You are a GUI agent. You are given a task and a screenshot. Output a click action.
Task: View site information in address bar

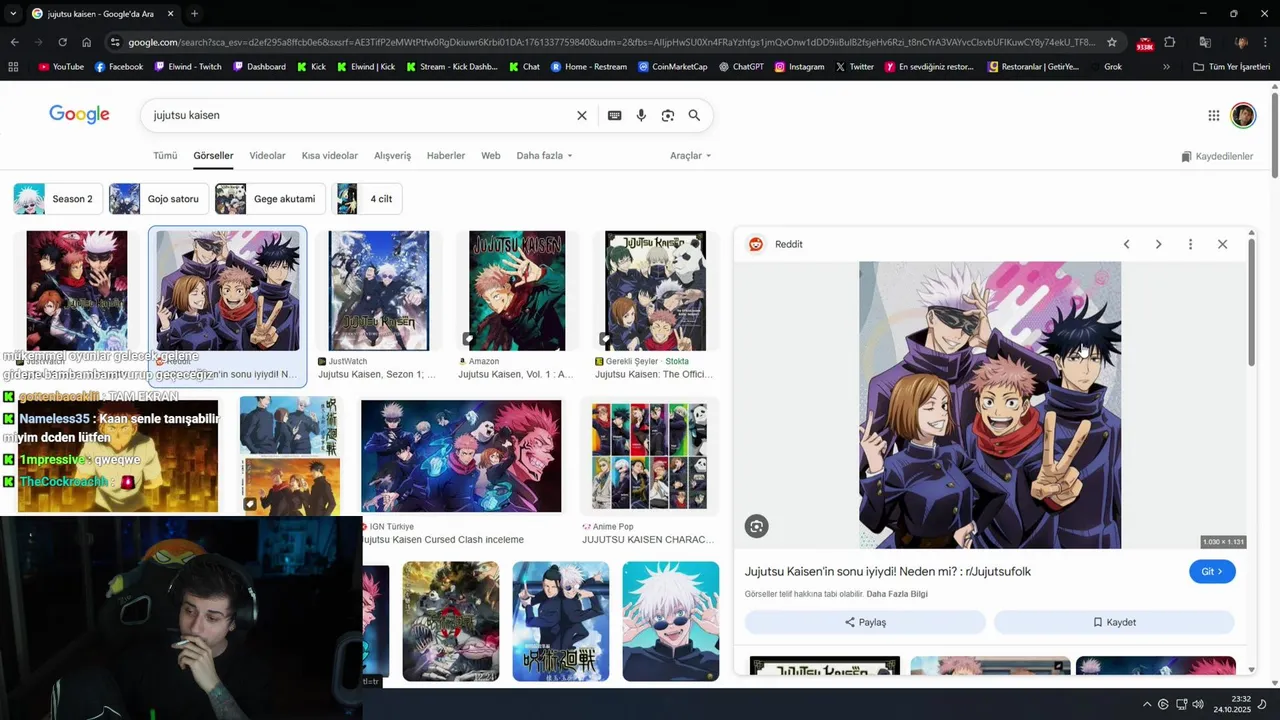115,42
